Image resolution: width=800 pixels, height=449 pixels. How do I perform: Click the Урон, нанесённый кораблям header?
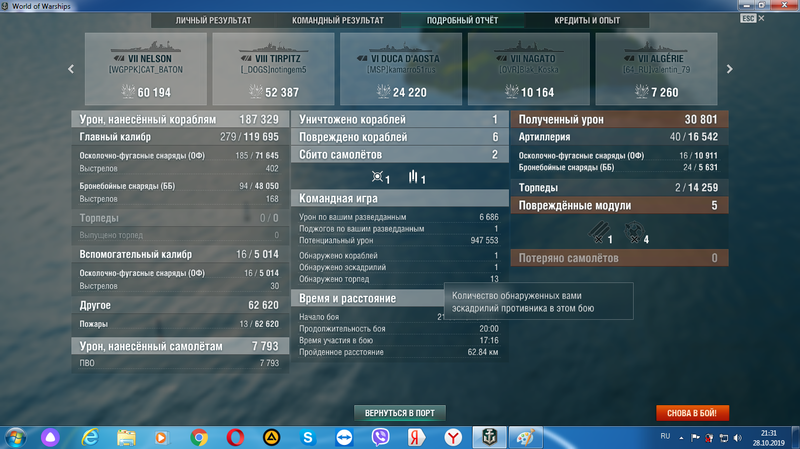[180, 119]
